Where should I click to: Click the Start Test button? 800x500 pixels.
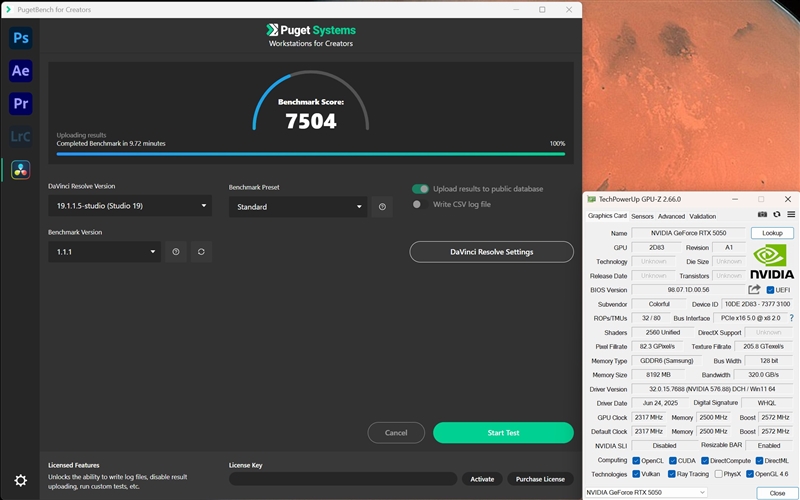[x=503, y=433]
